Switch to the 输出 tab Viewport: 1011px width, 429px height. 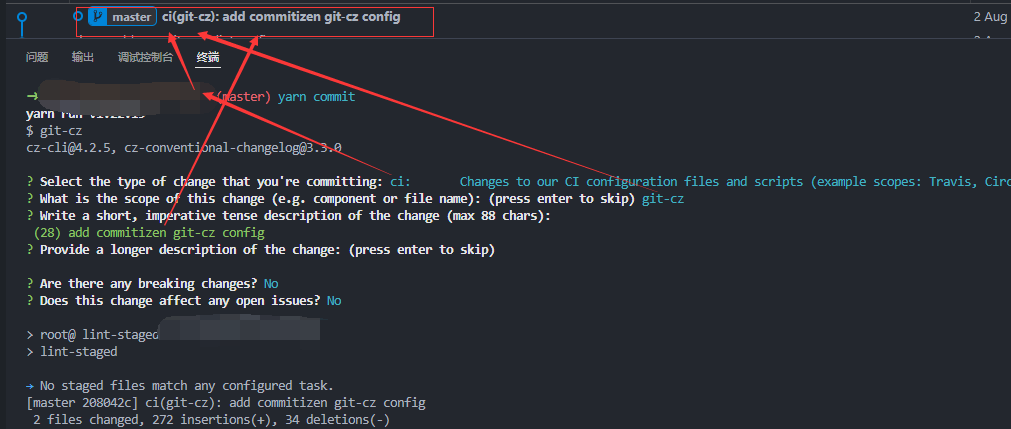pos(83,57)
